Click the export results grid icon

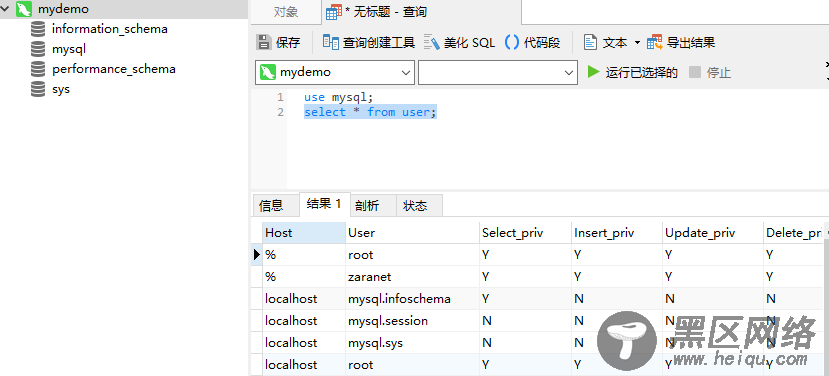[655, 42]
